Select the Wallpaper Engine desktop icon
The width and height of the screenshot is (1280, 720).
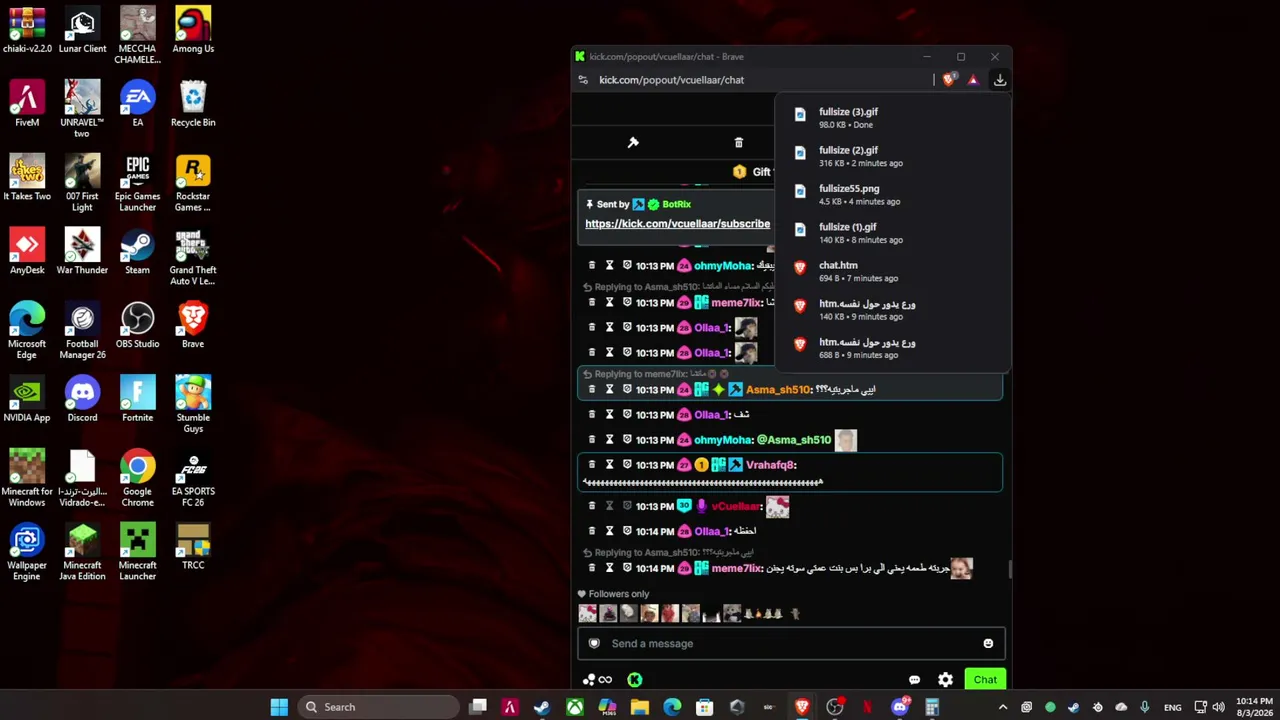[27, 553]
